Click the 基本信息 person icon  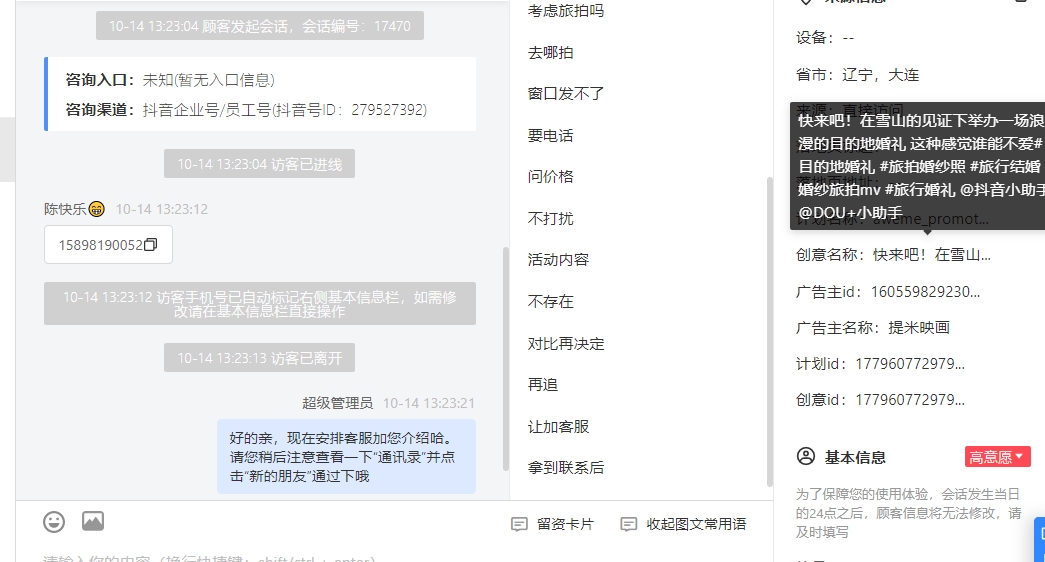pyautogui.click(x=806, y=457)
